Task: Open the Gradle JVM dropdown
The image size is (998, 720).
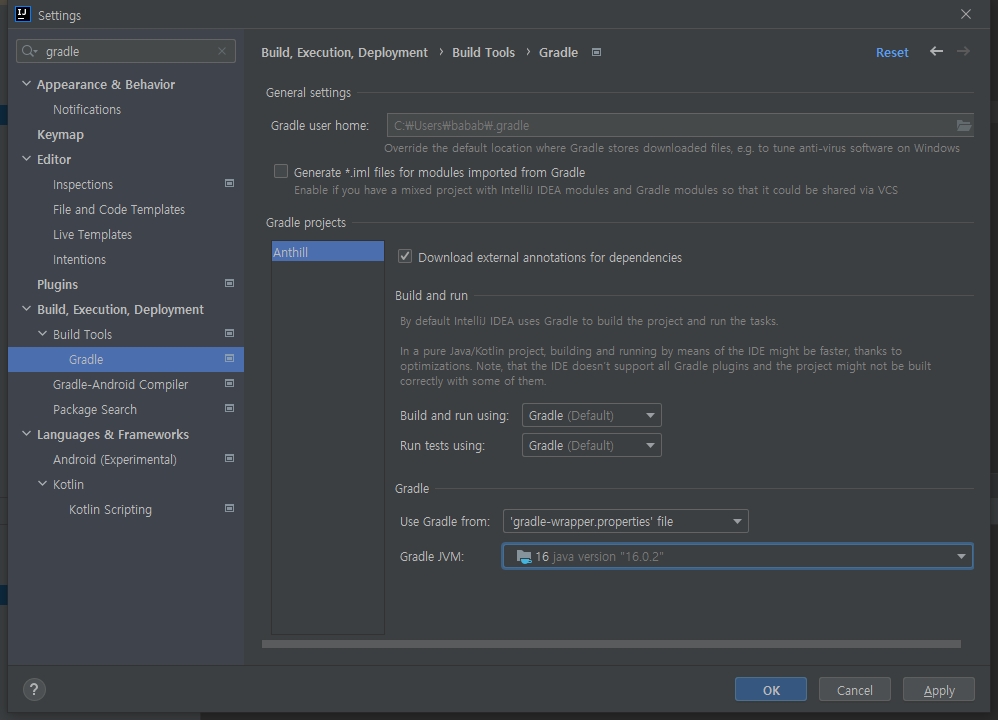Action: click(737, 556)
